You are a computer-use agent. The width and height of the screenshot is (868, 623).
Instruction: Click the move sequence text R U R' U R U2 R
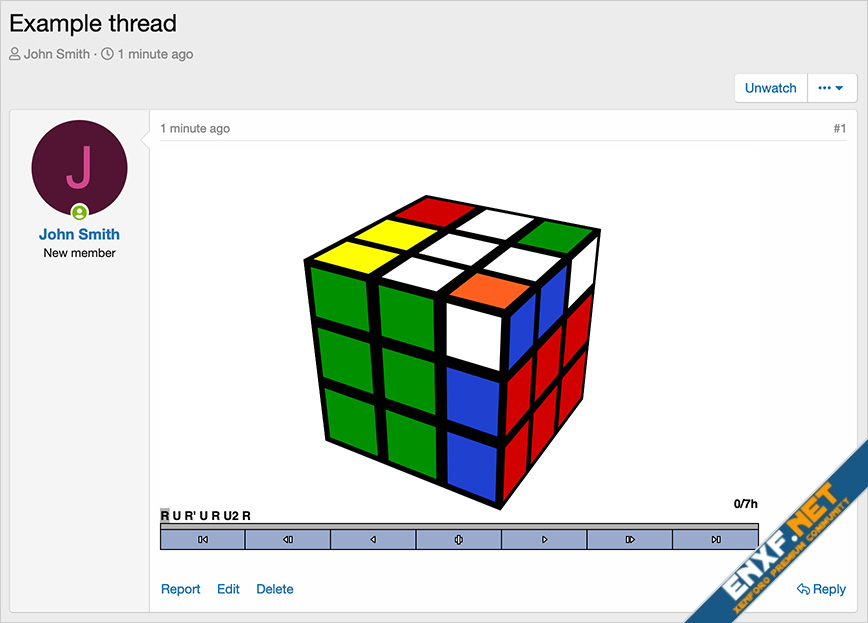click(205, 516)
